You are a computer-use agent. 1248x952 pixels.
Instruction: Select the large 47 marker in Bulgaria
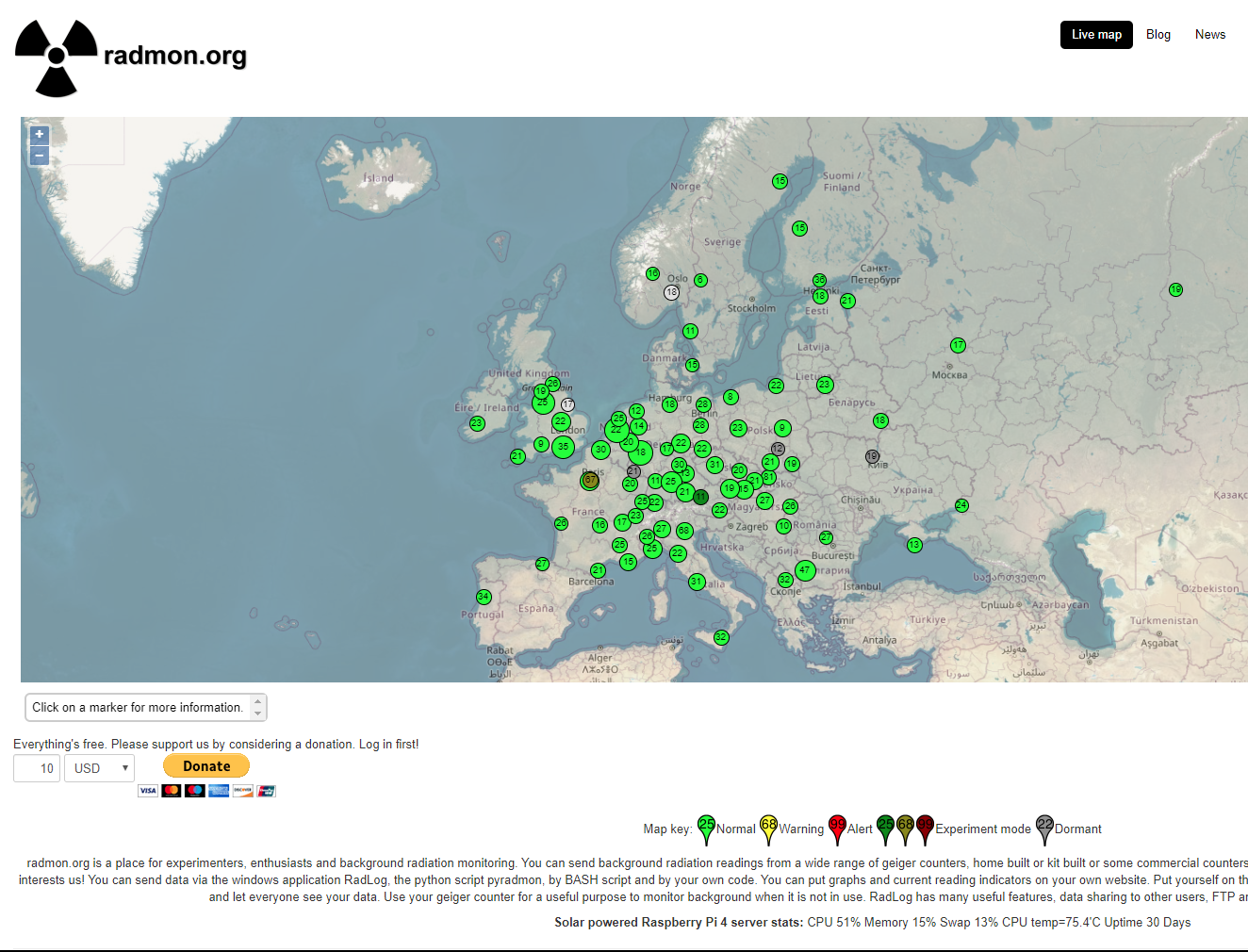coord(805,570)
